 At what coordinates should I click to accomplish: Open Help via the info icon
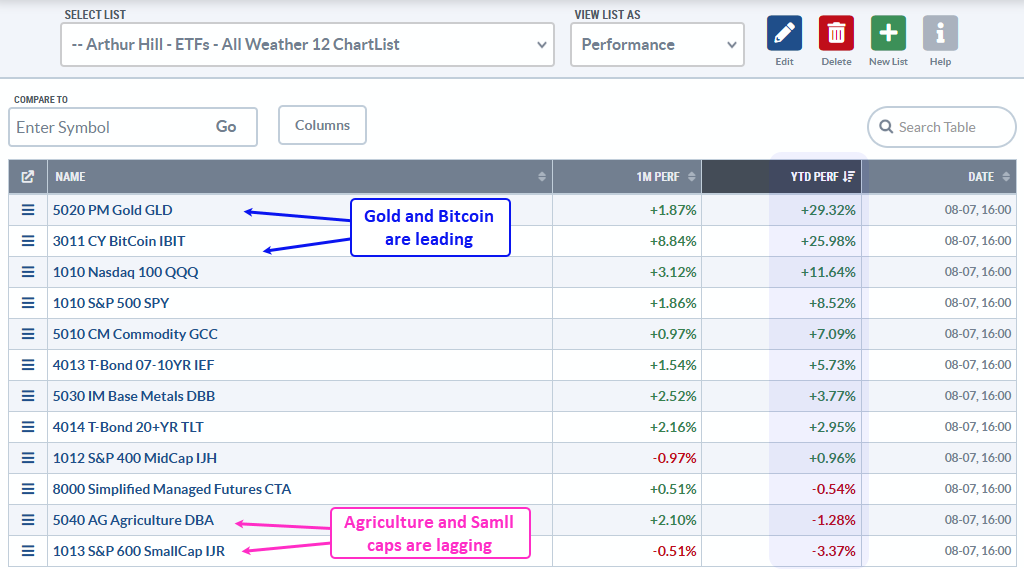click(940, 33)
